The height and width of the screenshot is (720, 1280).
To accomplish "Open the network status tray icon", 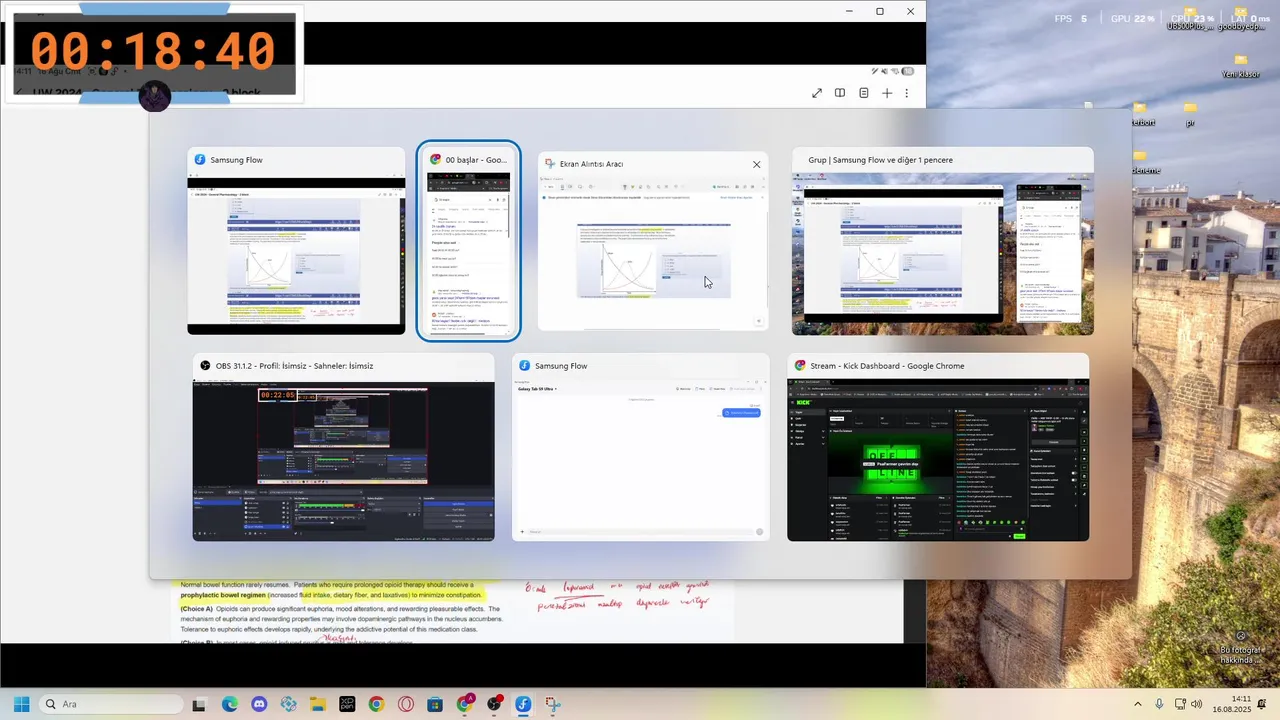I will tap(1180, 704).
